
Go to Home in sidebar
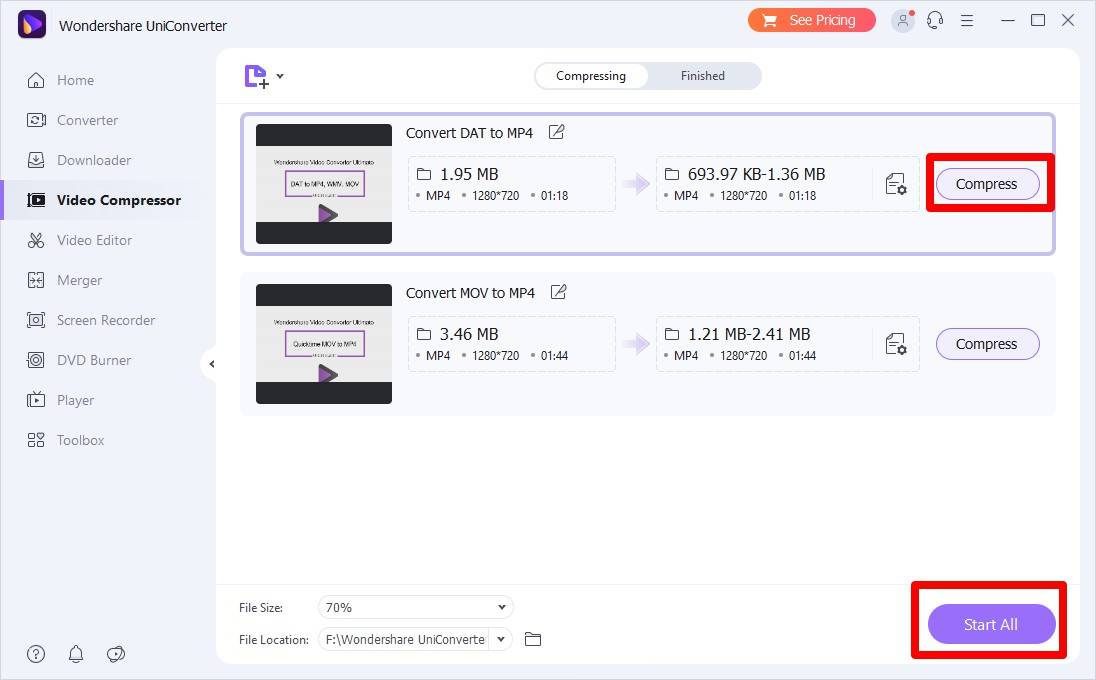point(75,80)
